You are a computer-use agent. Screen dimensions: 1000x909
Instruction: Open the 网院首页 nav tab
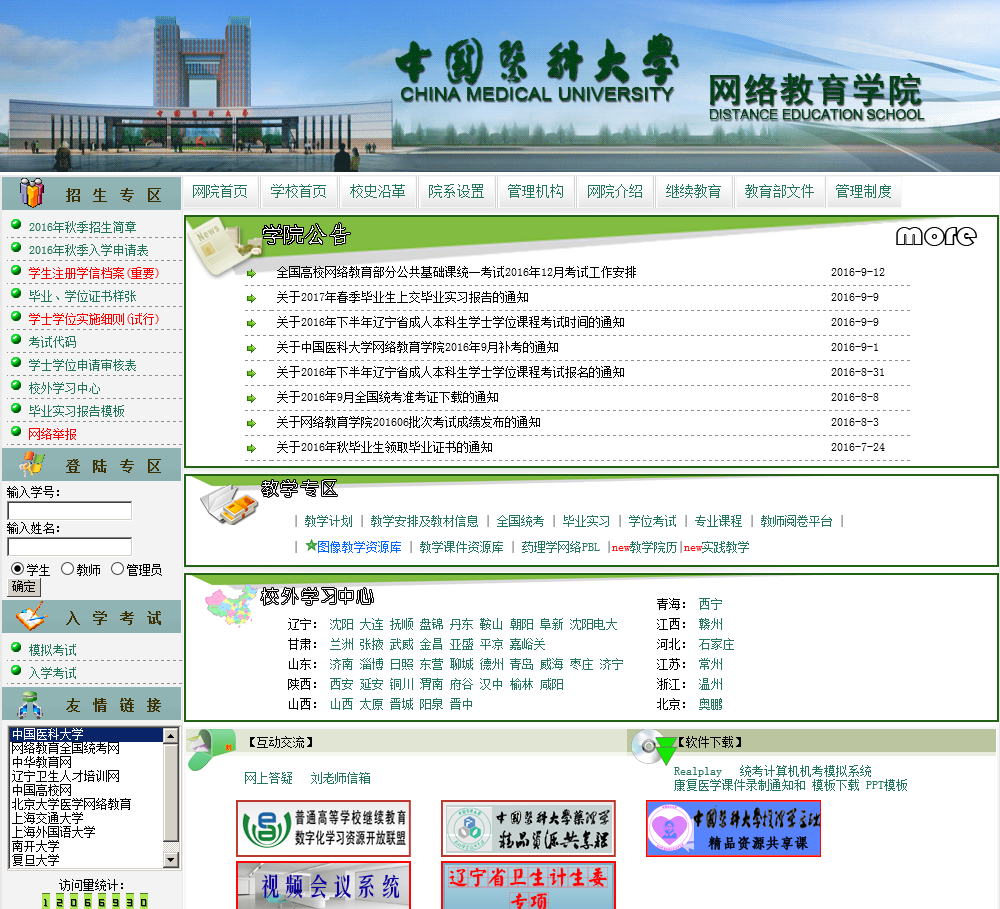tap(220, 191)
